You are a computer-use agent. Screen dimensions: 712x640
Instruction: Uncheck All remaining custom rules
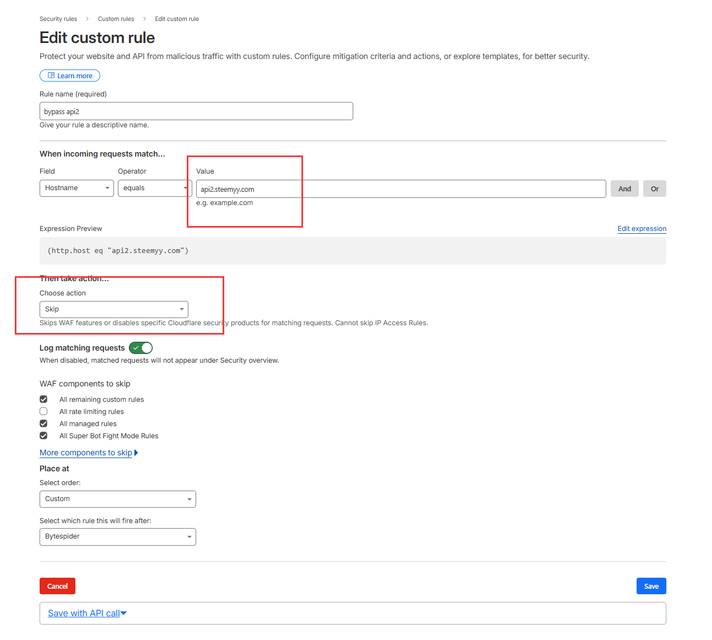[x=44, y=399]
